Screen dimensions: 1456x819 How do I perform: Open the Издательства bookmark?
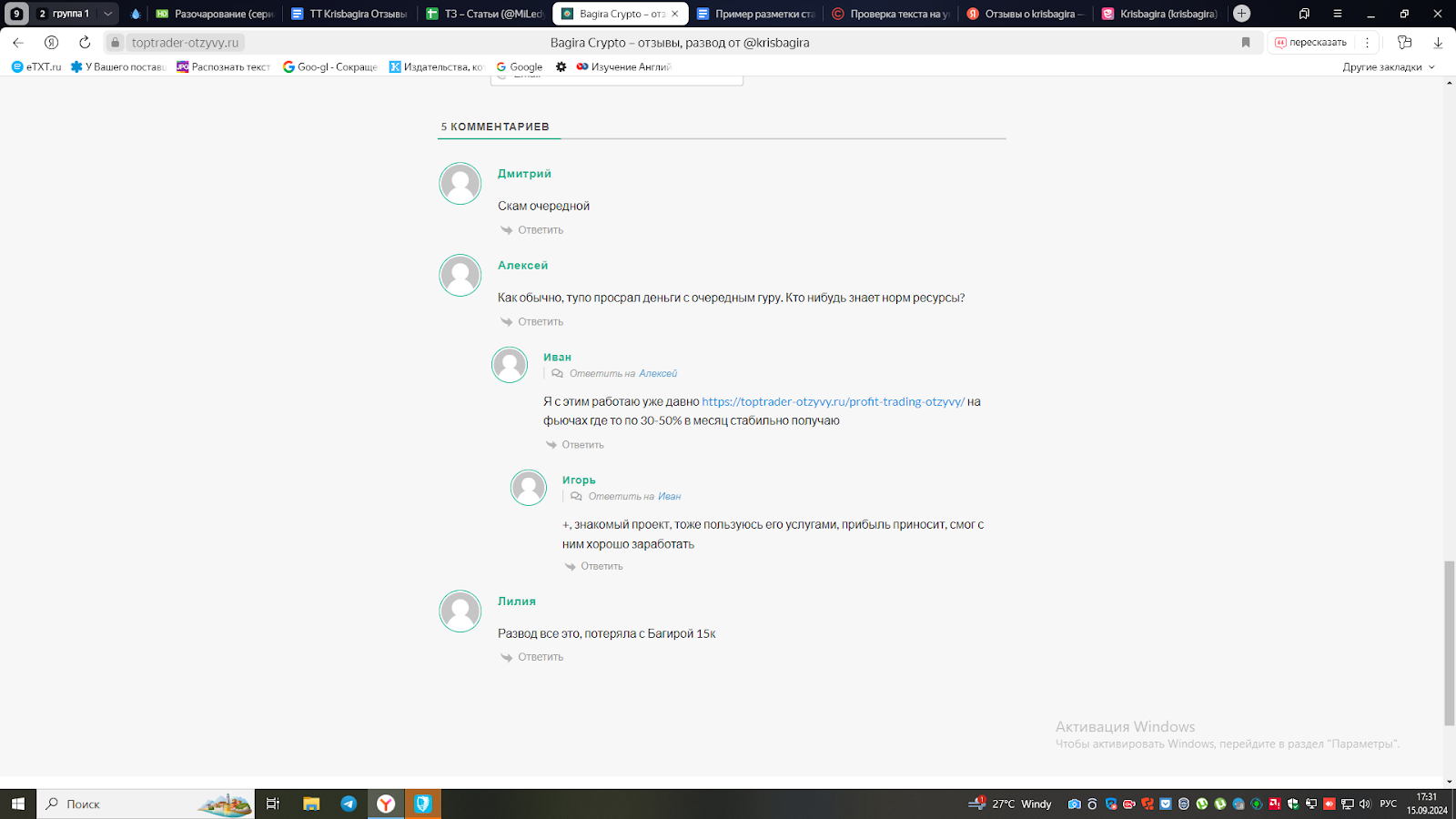point(436,66)
